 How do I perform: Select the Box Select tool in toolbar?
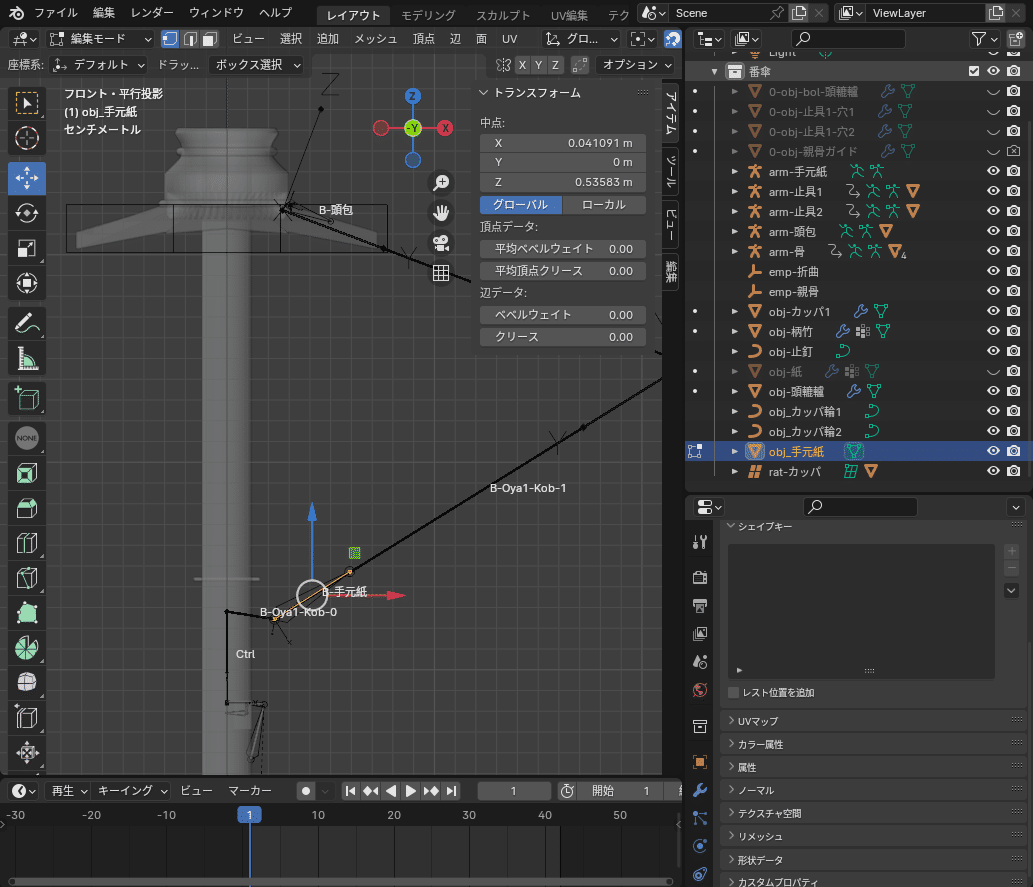coord(27,103)
